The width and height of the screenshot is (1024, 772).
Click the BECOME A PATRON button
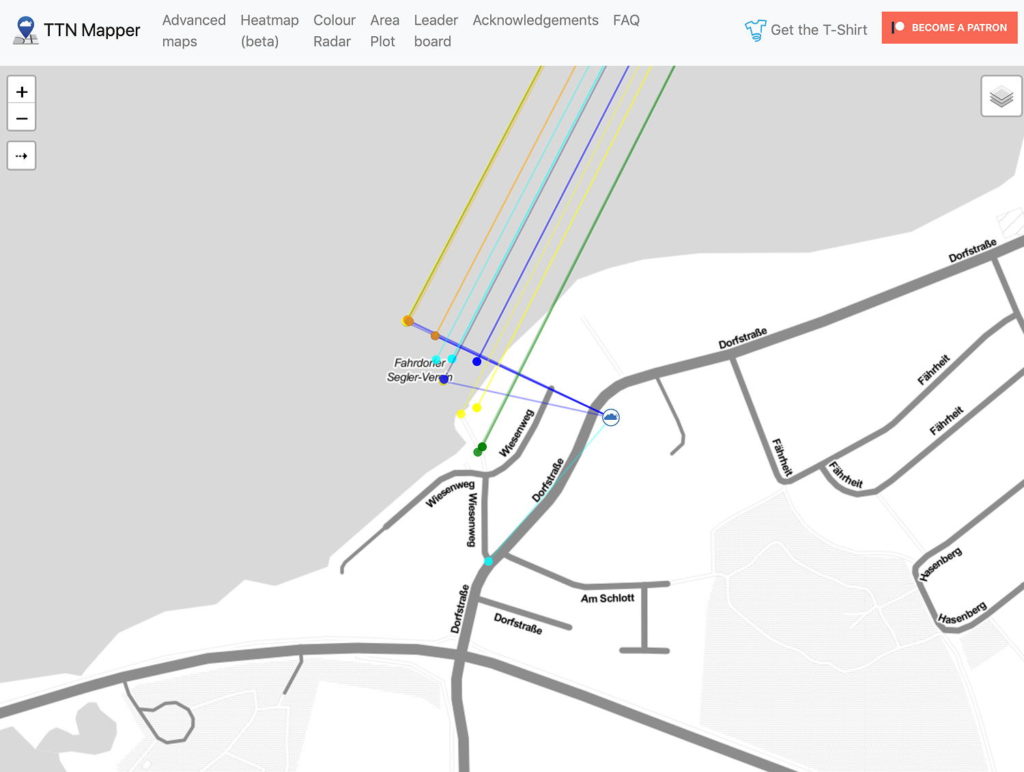pos(948,27)
